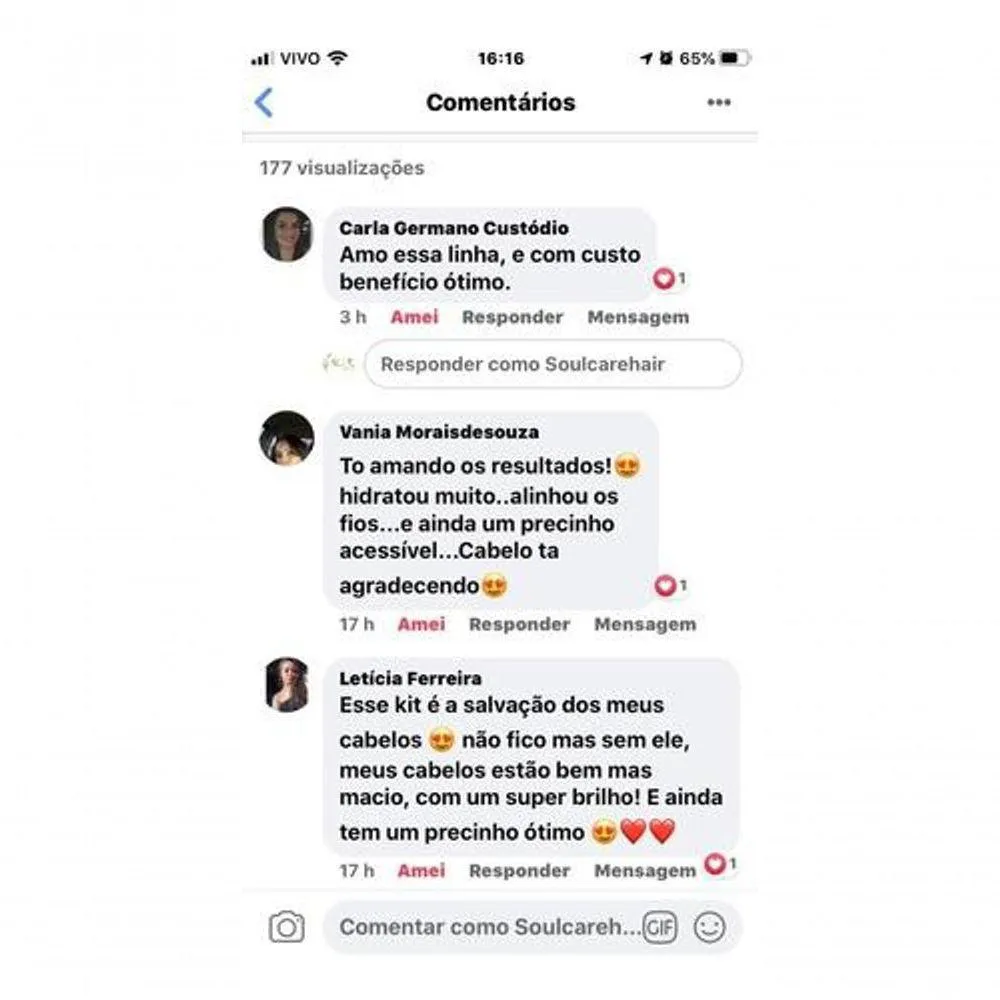
Task: Tap heart reaction count on Letícia's comment
Action: point(721,864)
